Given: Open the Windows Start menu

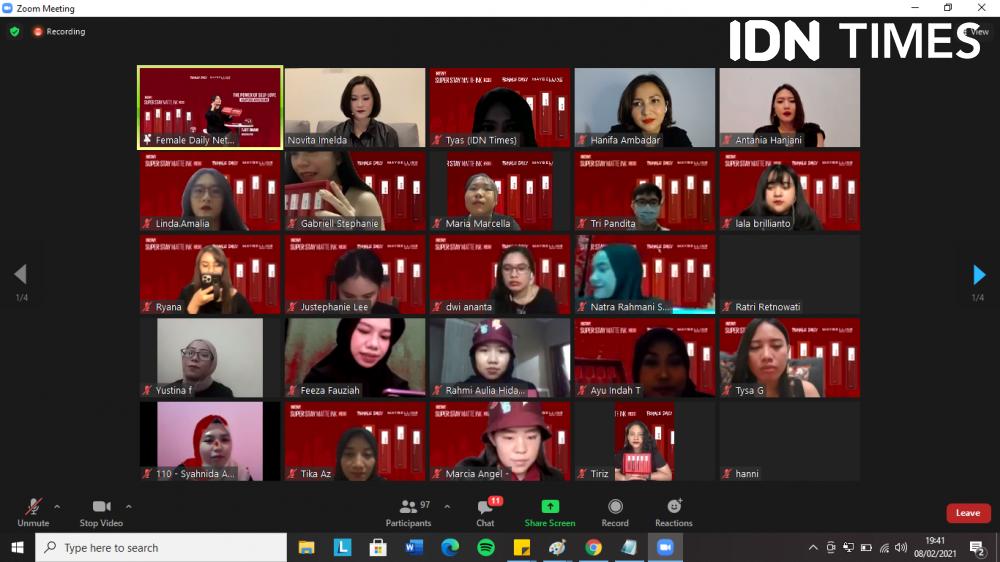Looking at the screenshot, I should point(17,547).
